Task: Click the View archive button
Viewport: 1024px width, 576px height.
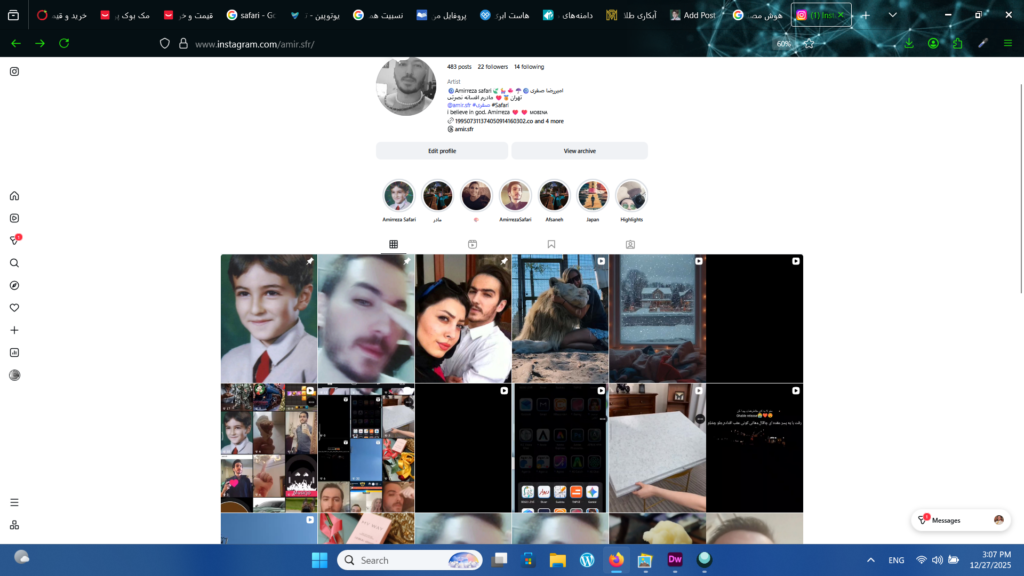Action: coord(579,151)
